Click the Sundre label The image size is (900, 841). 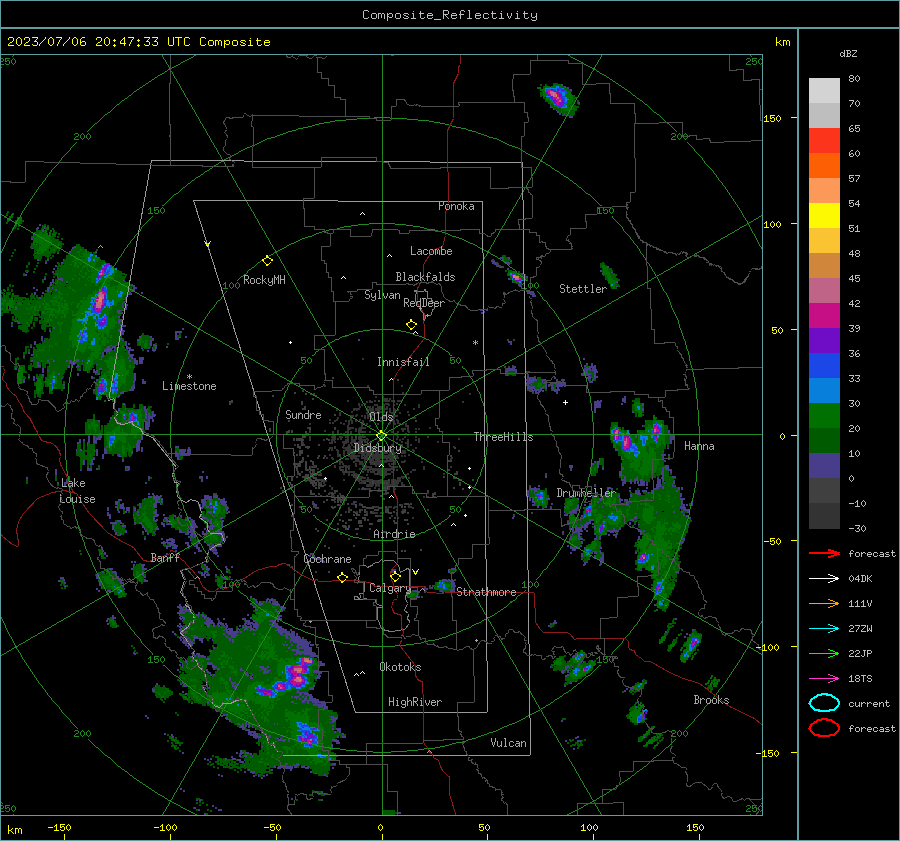click(303, 414)
